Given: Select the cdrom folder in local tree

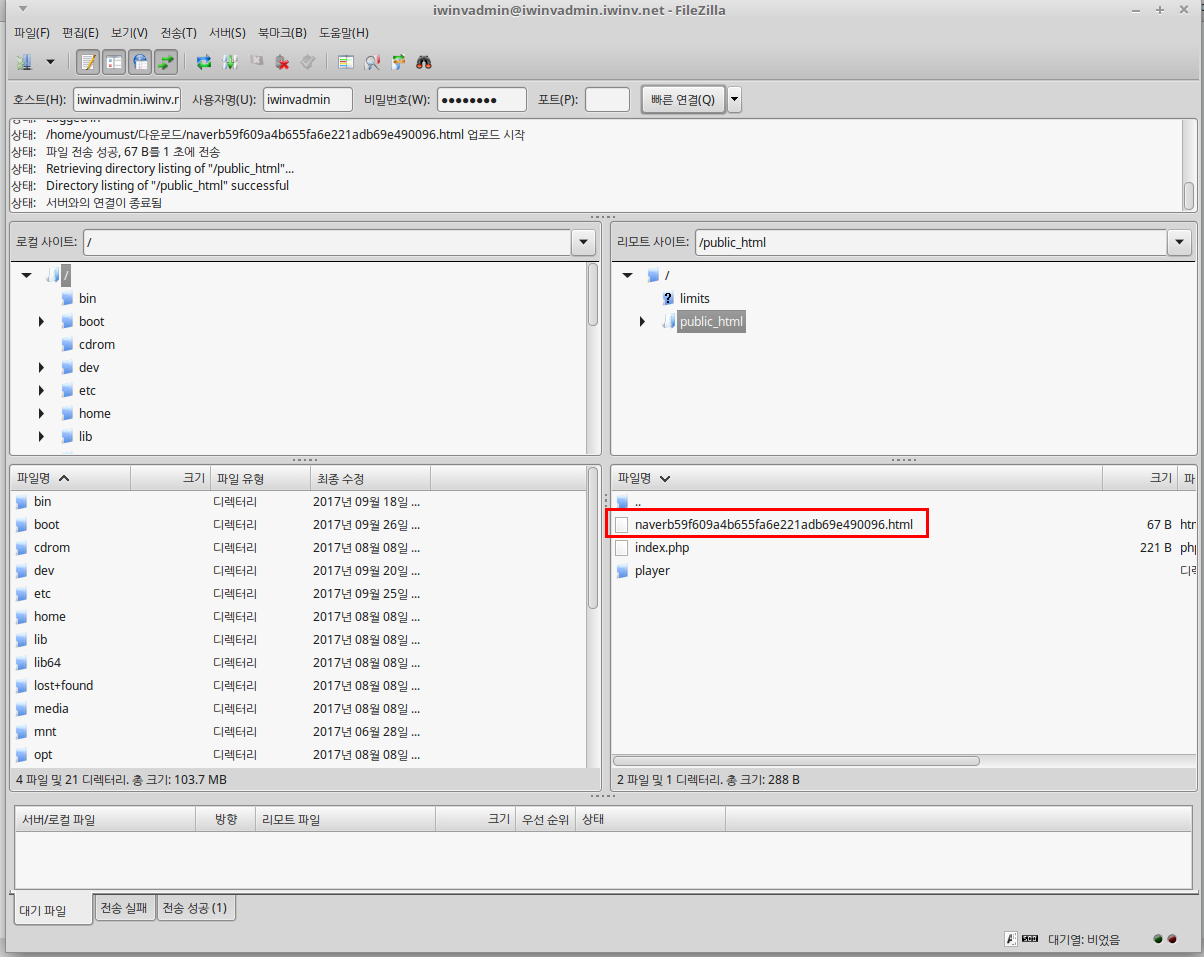Looking at the screenshot, I should [97, 345].
